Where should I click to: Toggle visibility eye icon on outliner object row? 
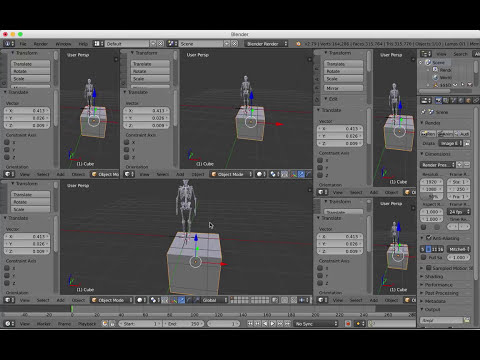coord(455,85)
